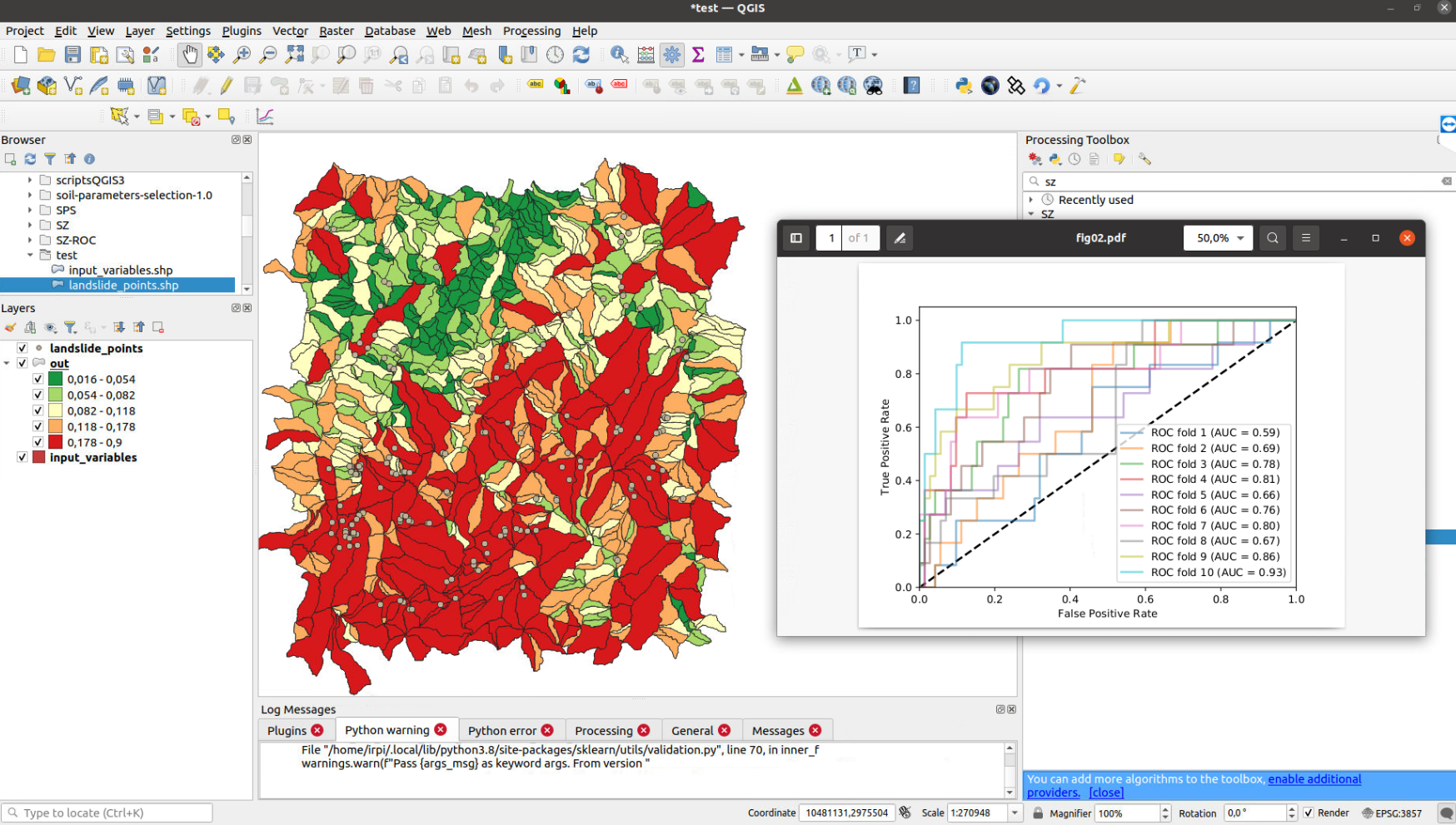
Task: Toggle the input_variables layer checkbox
Action: coord(22,457)
